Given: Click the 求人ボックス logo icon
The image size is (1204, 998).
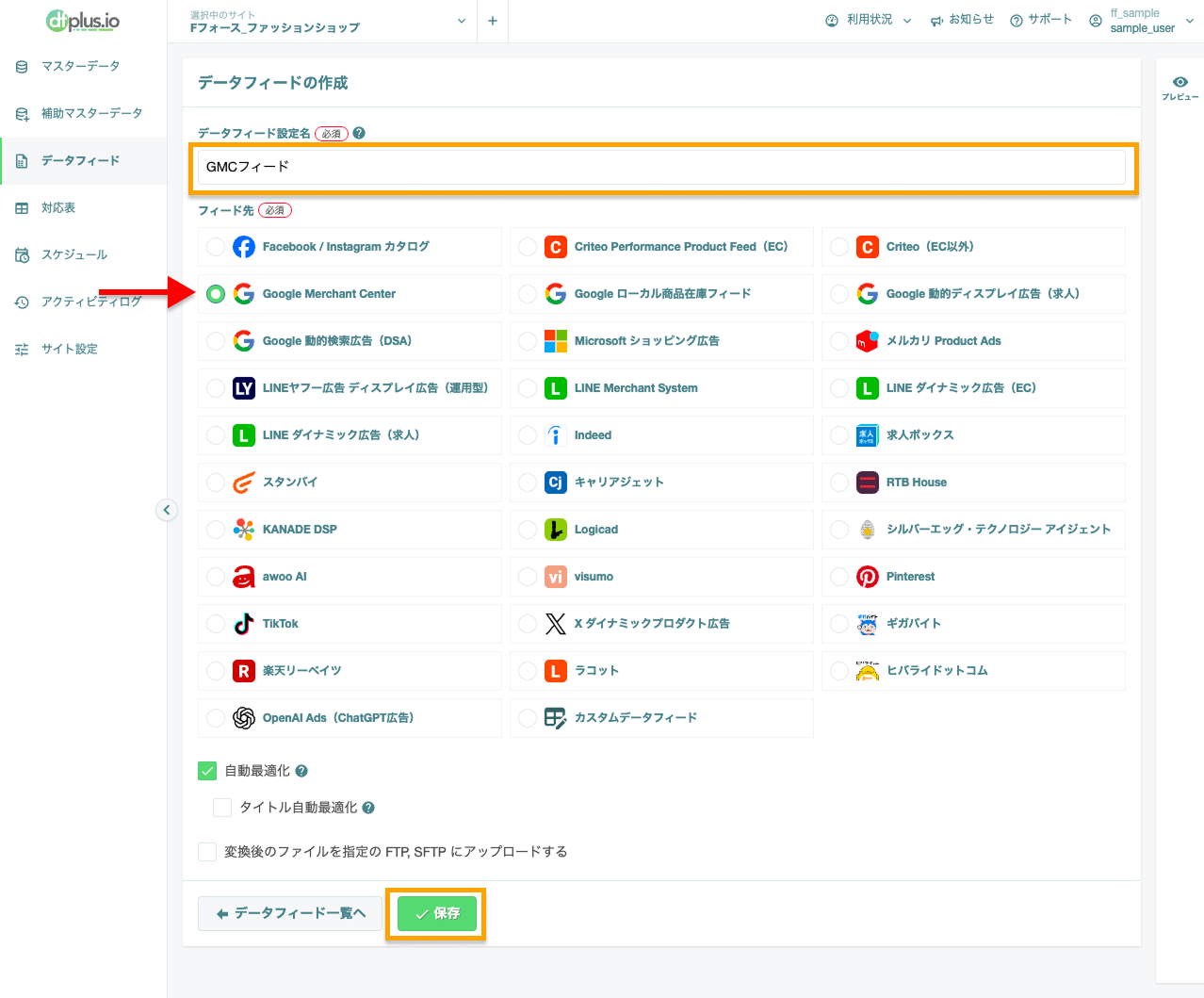Looking at the screenshot, I should tap(868, 435).
